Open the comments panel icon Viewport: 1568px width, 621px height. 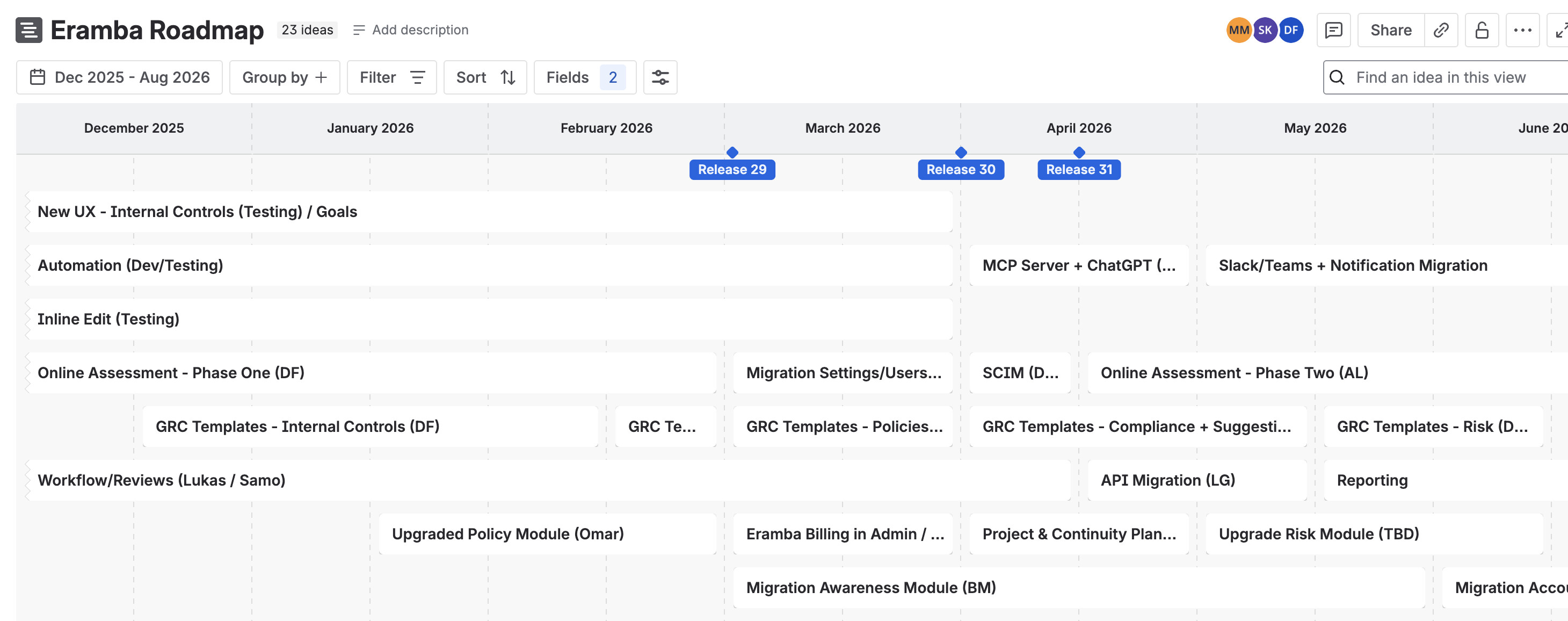tap(1333, 30)
